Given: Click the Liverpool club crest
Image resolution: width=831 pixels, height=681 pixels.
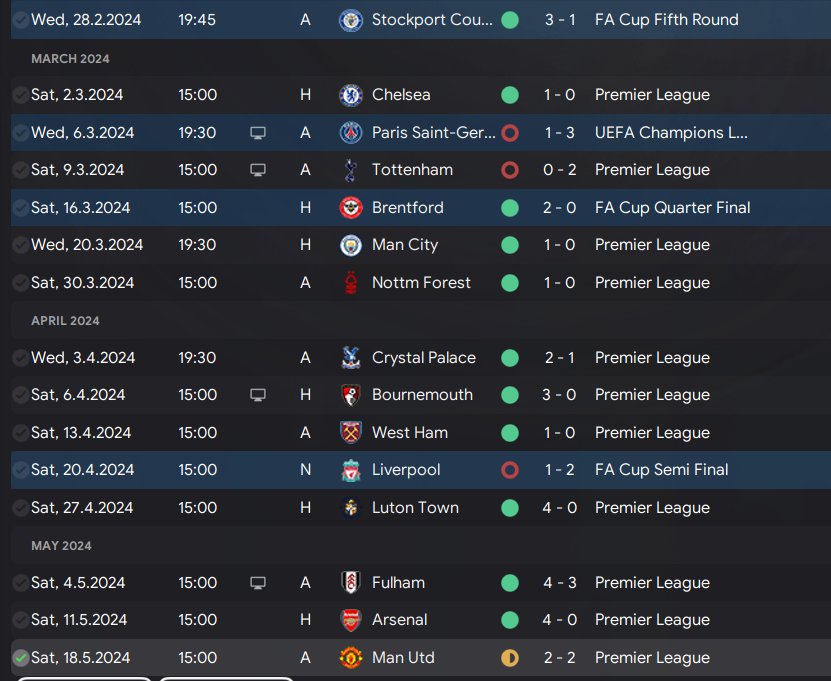Looking at the screenshot, I should click(351, 470).
